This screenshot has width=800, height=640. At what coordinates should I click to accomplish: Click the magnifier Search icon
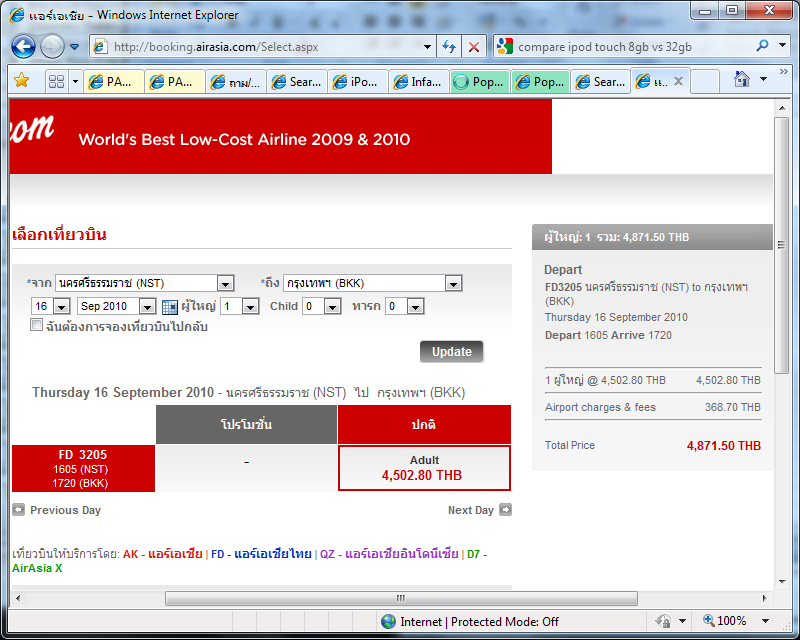(x=763, y=46)
